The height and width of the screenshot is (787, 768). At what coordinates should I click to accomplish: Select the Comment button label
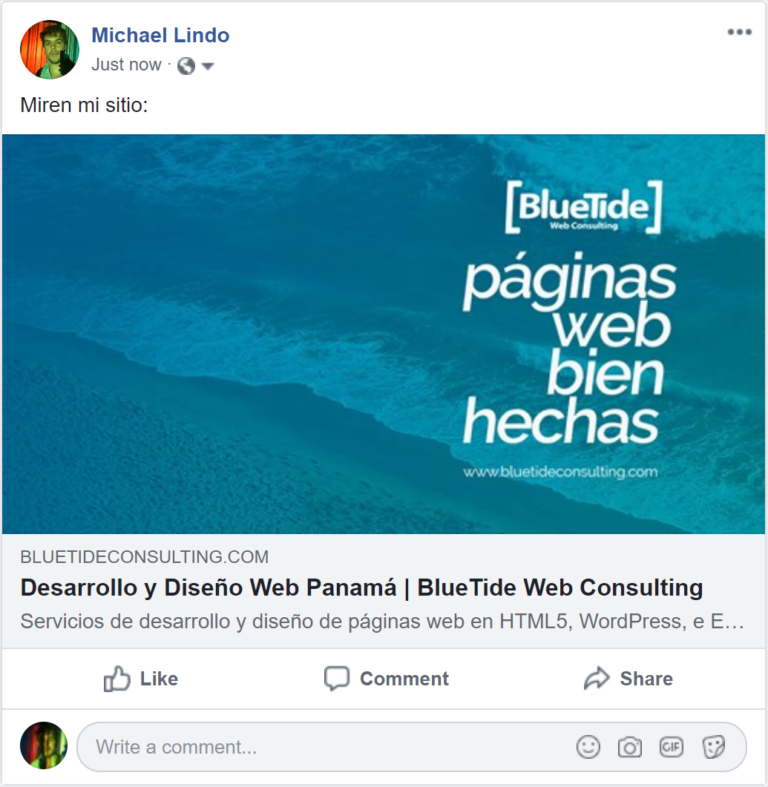tap(404, 679)
